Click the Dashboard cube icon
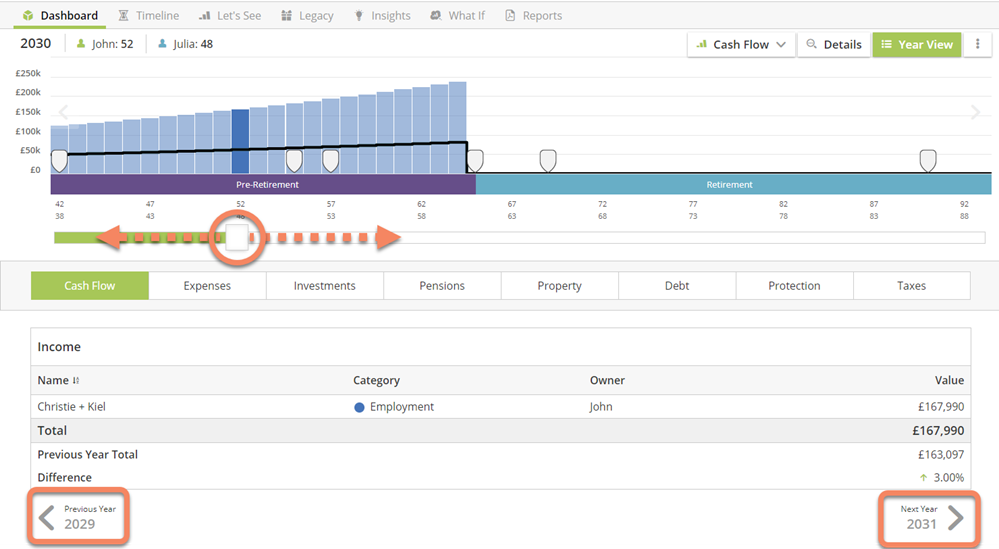Screen dimensions: 999x549 (x=28, y=15)
